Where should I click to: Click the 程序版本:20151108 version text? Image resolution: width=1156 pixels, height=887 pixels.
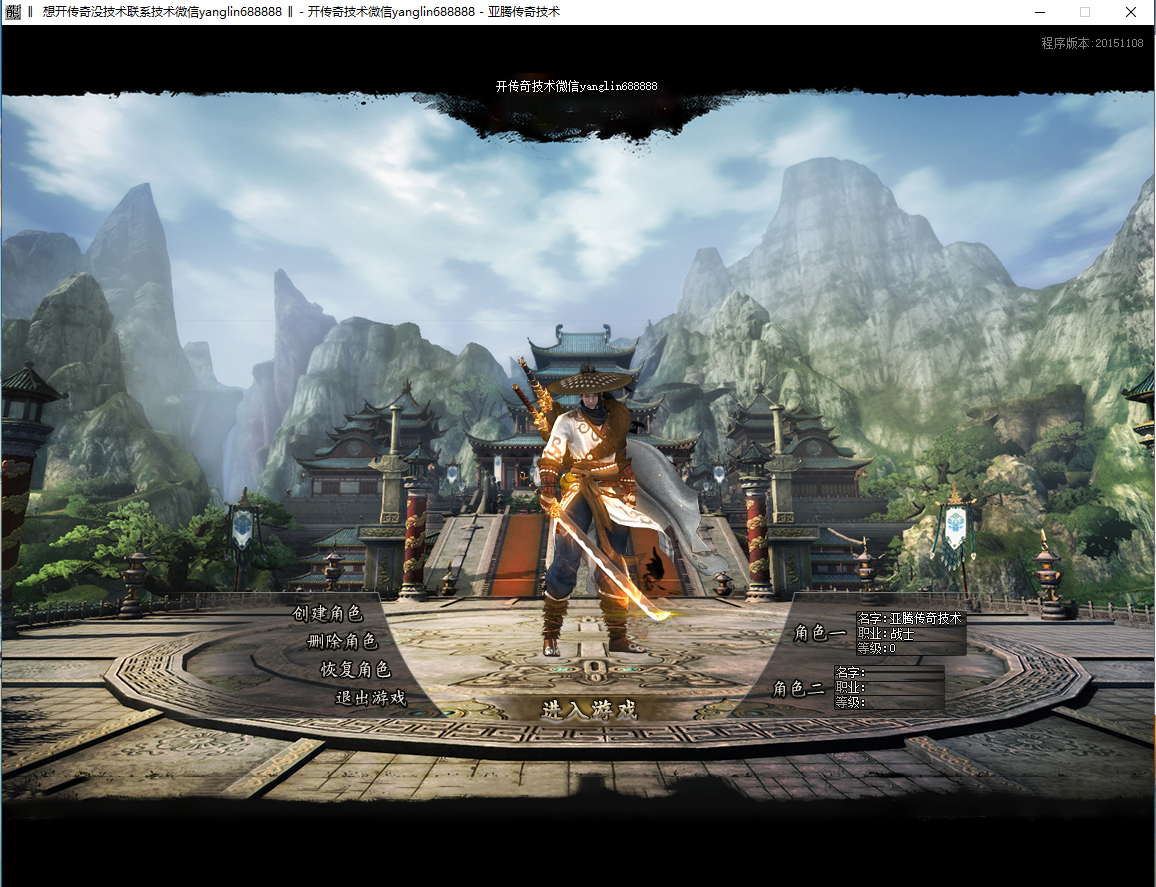coord(1092,43)
